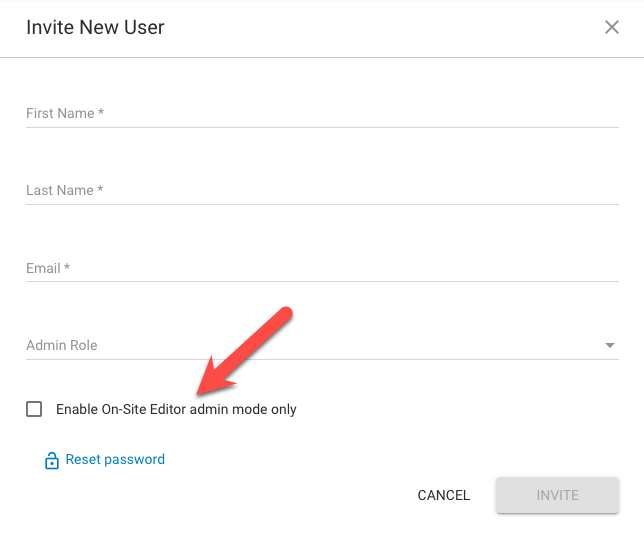Image resolution: width=644 pixels, height=557 pixels.
Task: Close the Invite New User dialog
Action: (612, 27)
